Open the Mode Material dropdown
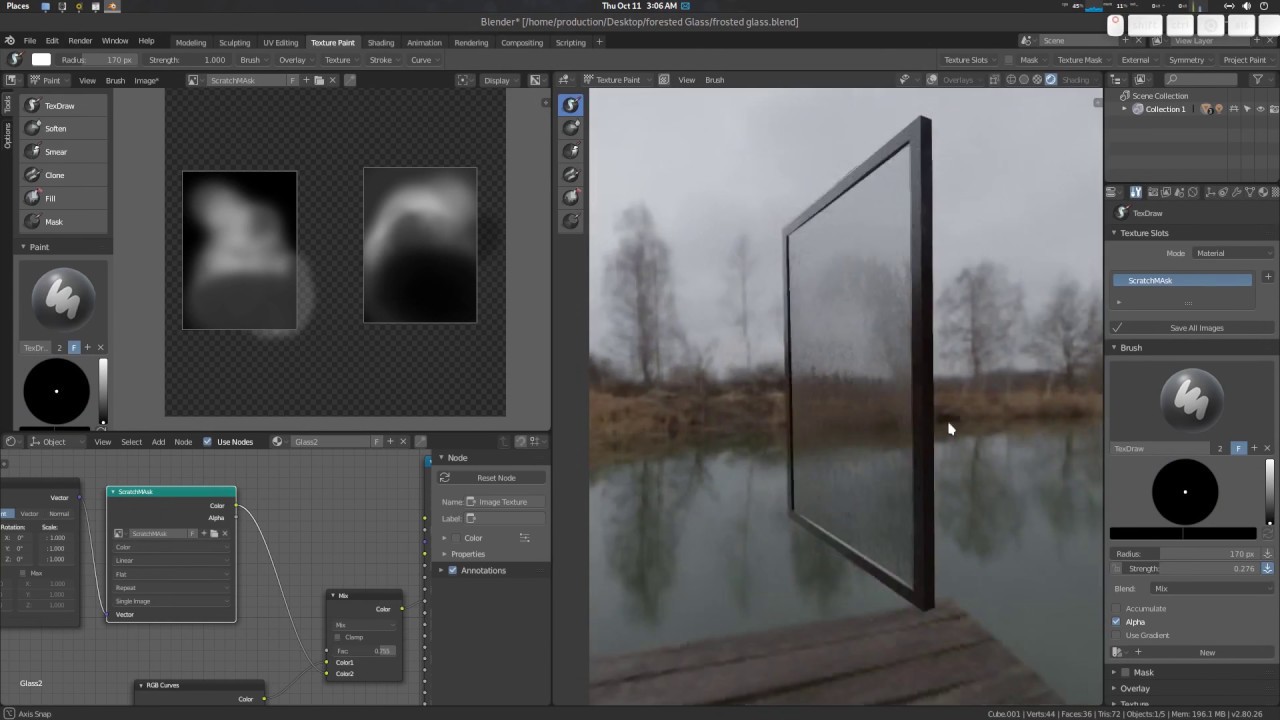 coord(1233,253)
